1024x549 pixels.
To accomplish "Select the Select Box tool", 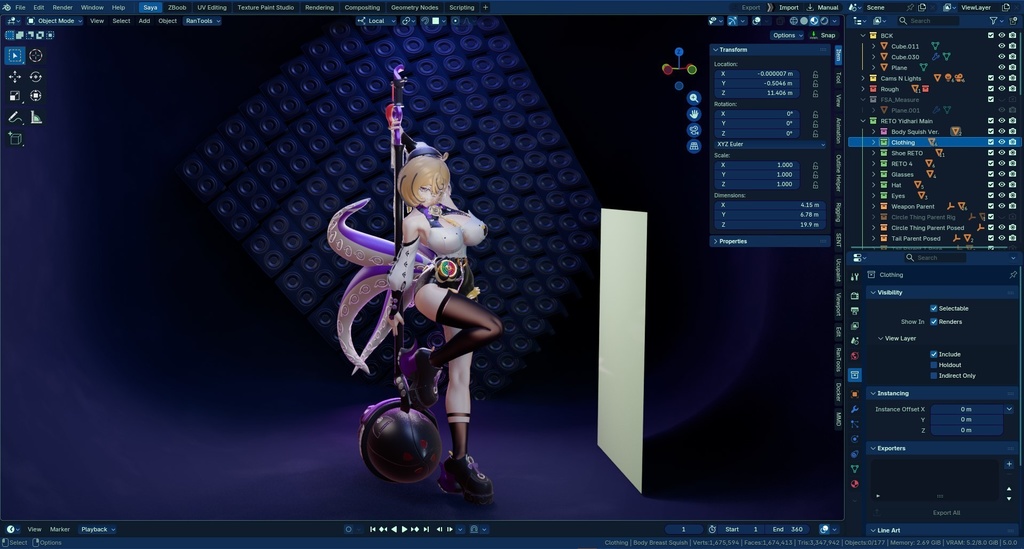I will tap(14, 56).
